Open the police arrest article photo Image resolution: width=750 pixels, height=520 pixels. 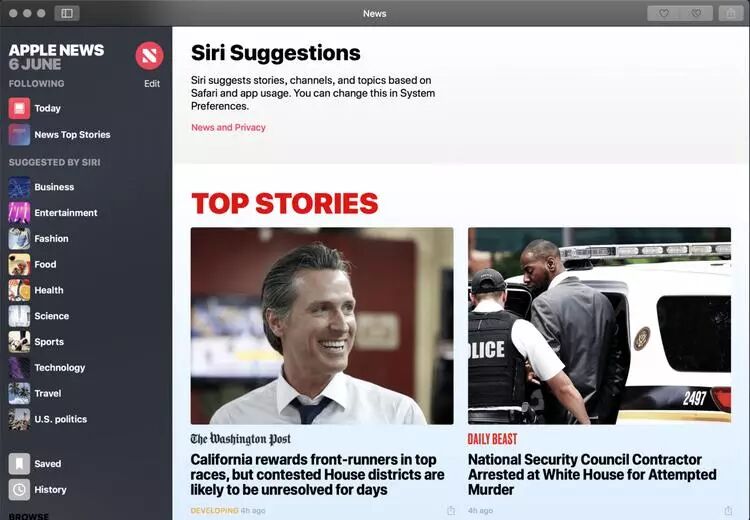pos(599,326)
